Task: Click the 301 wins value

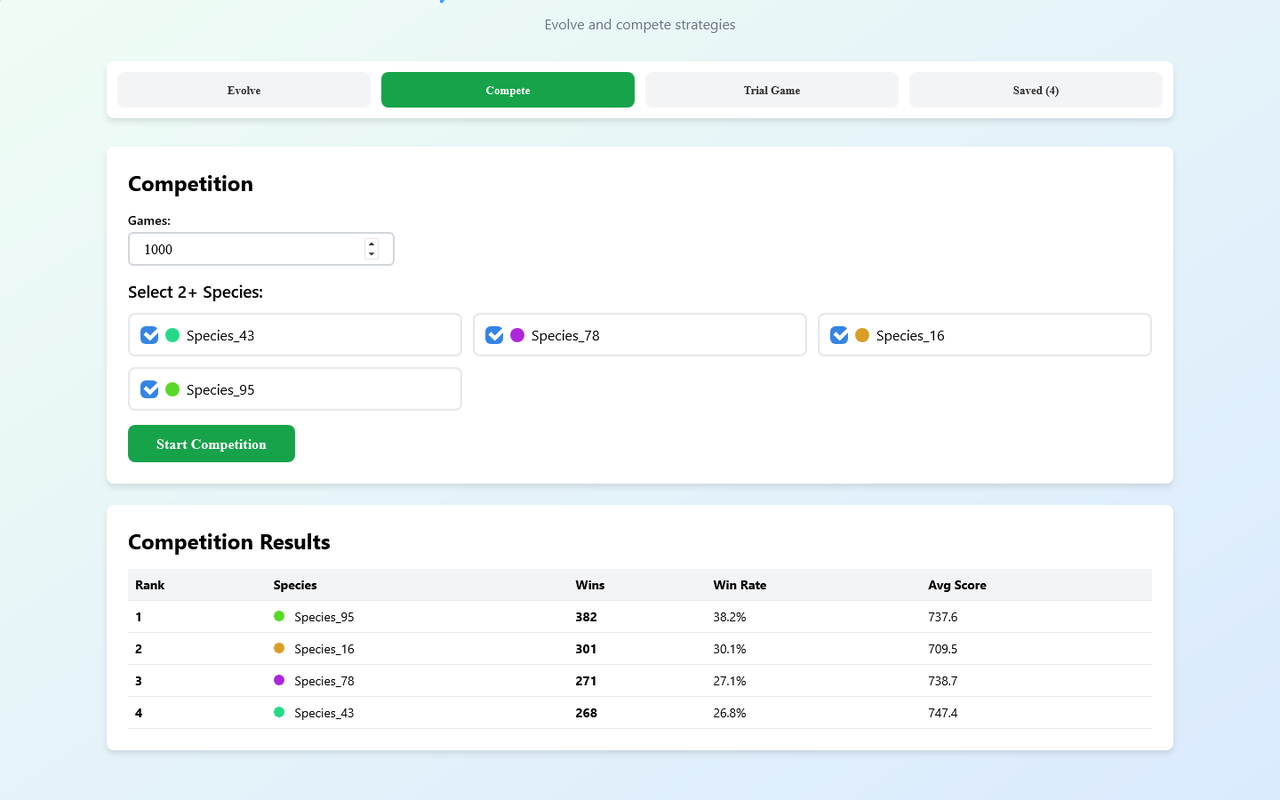Action: 586,649
